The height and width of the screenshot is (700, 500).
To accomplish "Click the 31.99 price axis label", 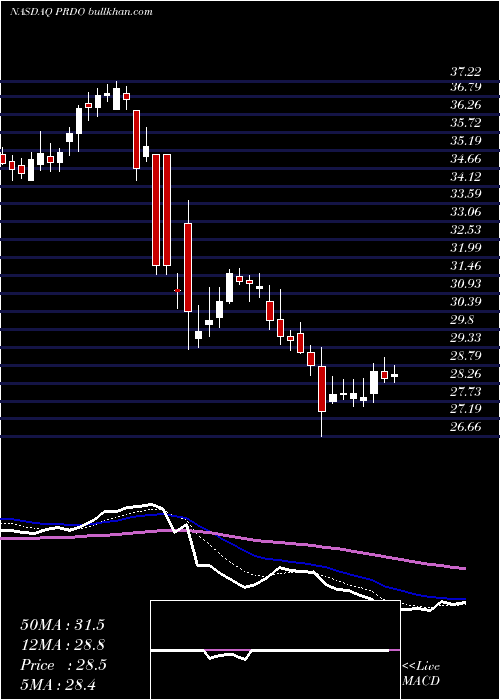I will click(465, 248).
